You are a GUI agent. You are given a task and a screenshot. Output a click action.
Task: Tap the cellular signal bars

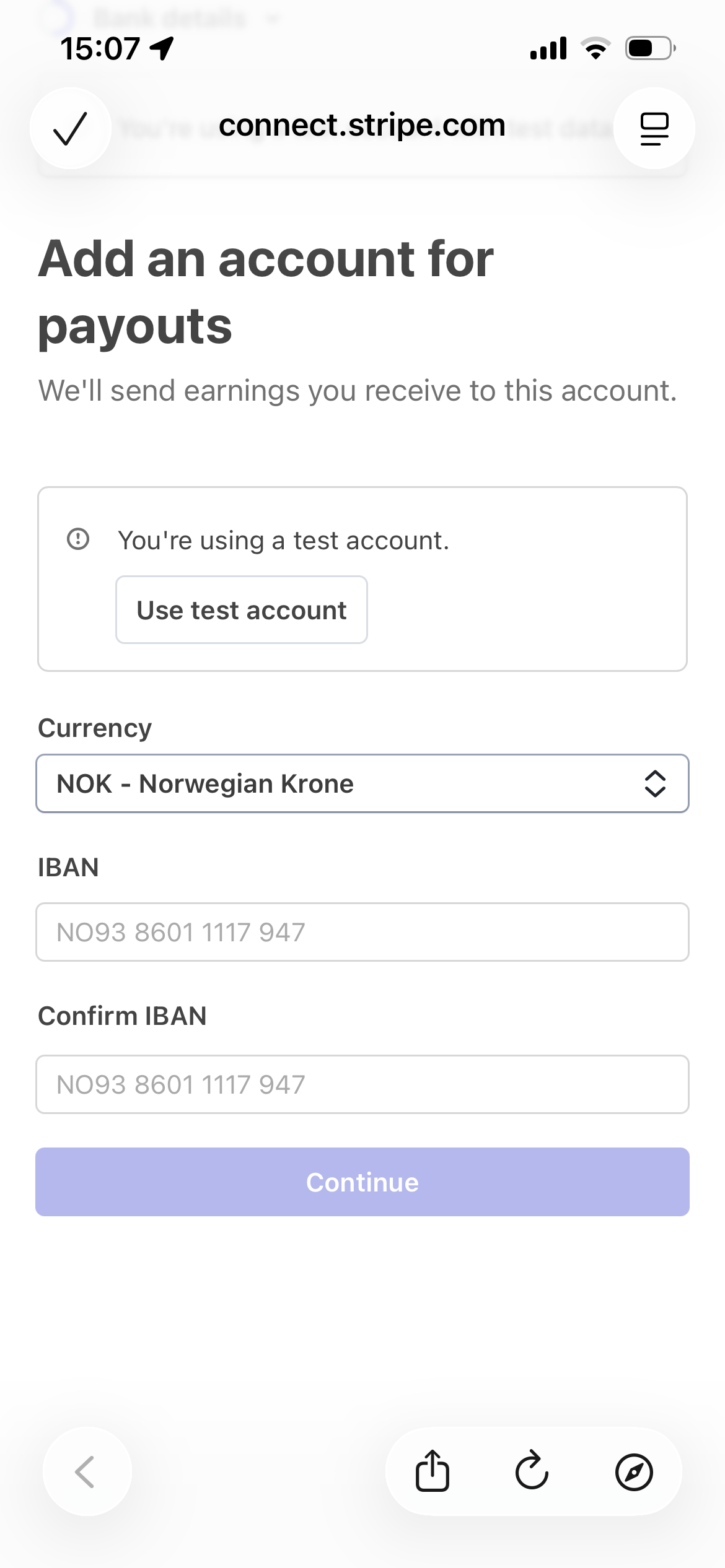[x=548, y=48]
